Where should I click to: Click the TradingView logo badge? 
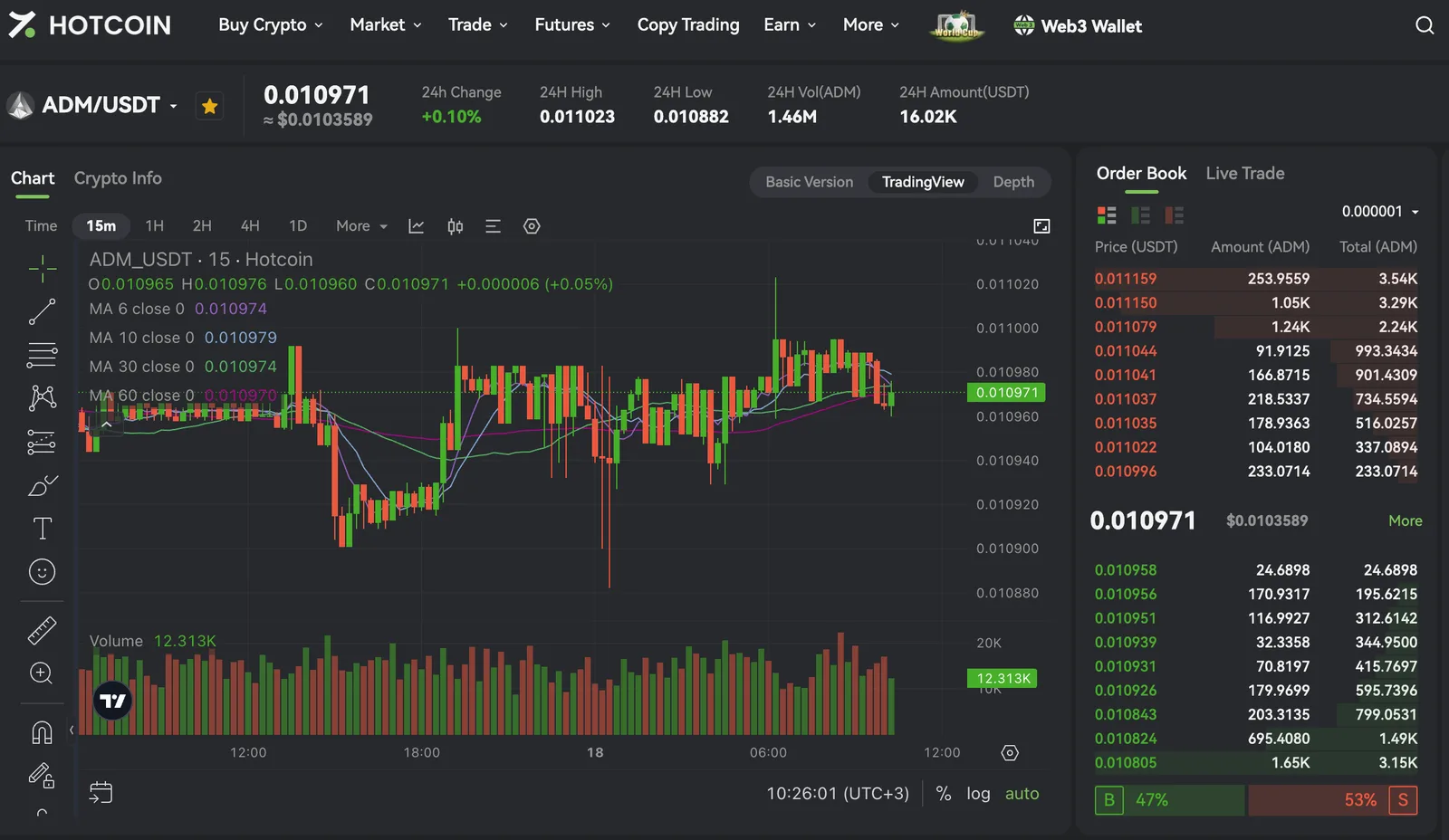coord(113,701)
